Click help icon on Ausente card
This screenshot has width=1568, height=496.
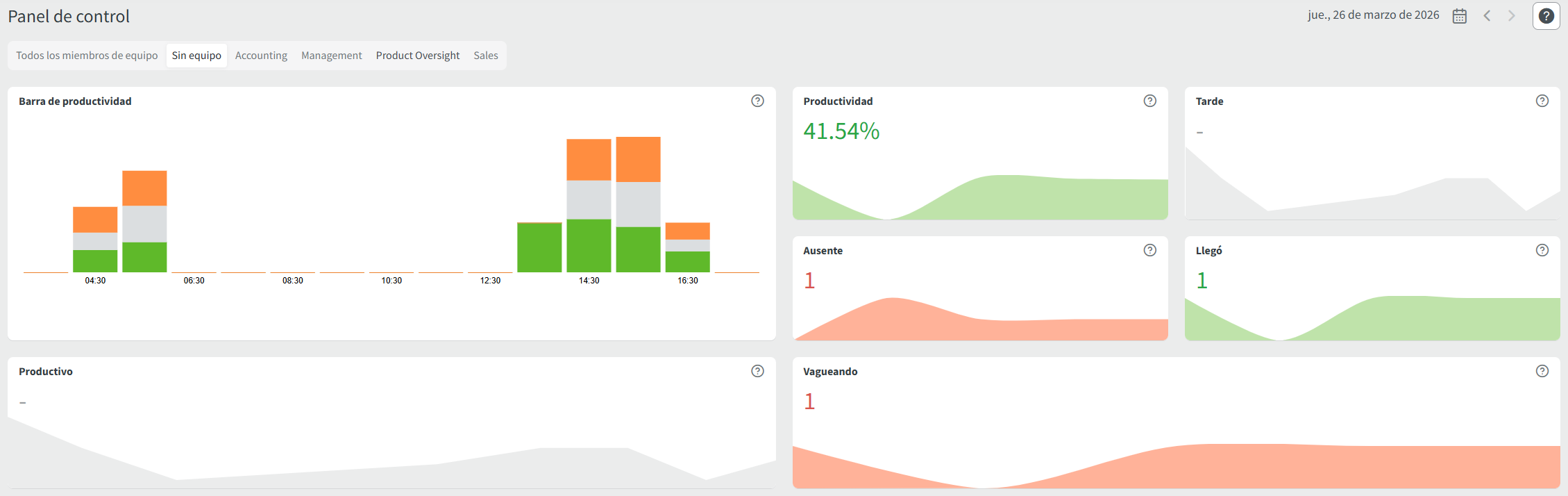pos(1149,250)
